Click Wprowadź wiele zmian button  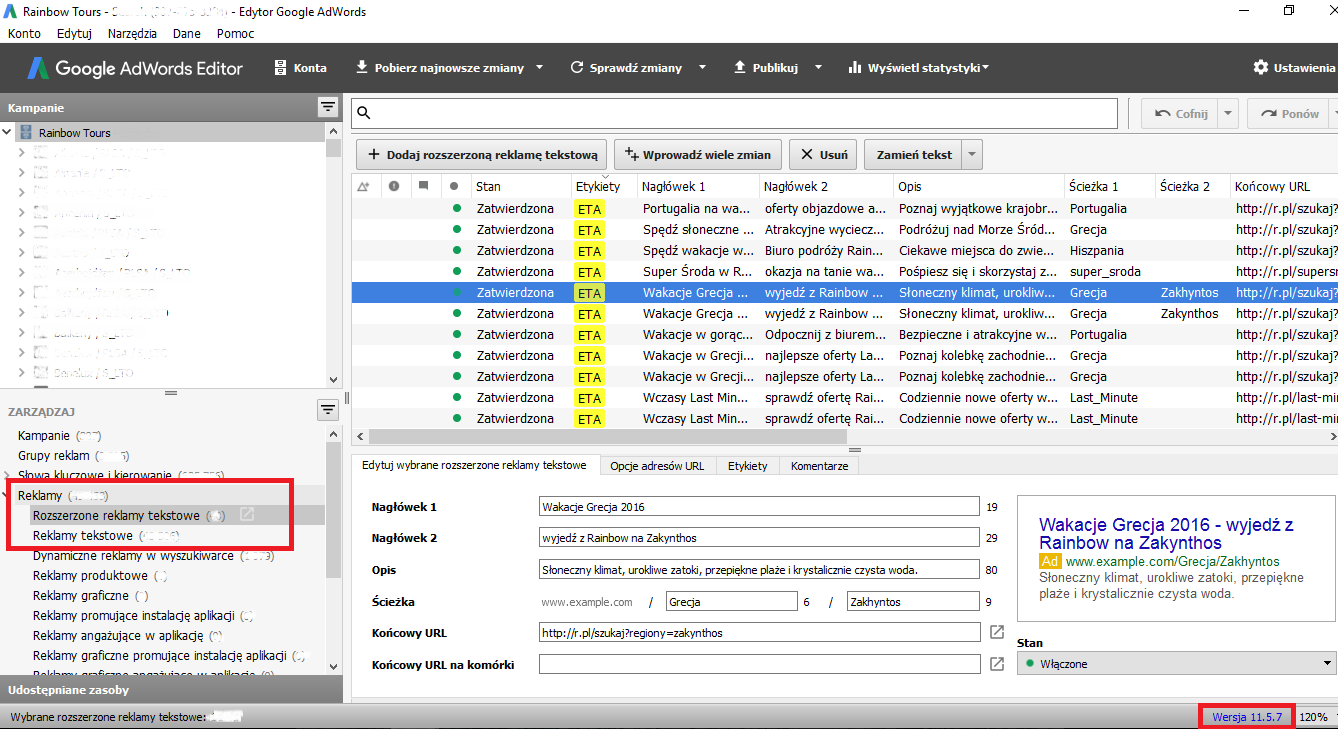coord(697,154)
